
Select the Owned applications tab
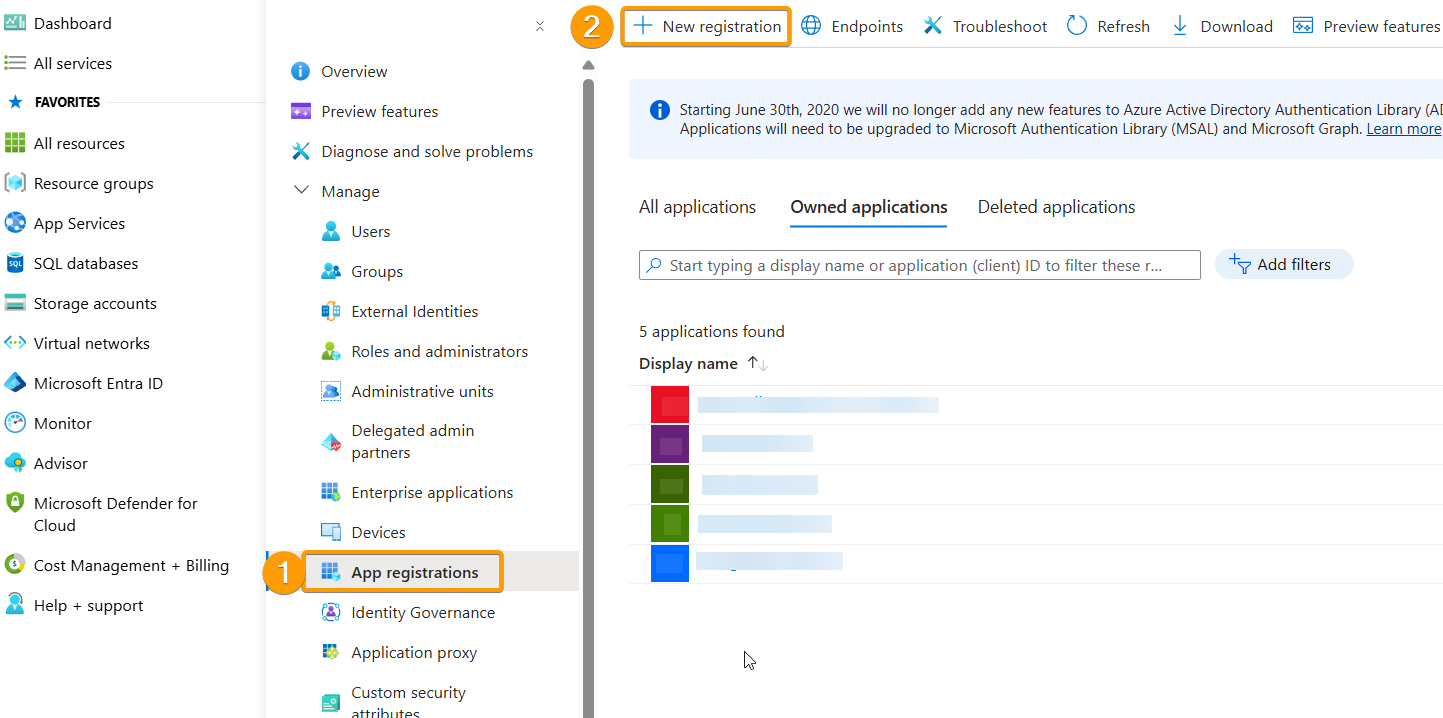point(869,207)
